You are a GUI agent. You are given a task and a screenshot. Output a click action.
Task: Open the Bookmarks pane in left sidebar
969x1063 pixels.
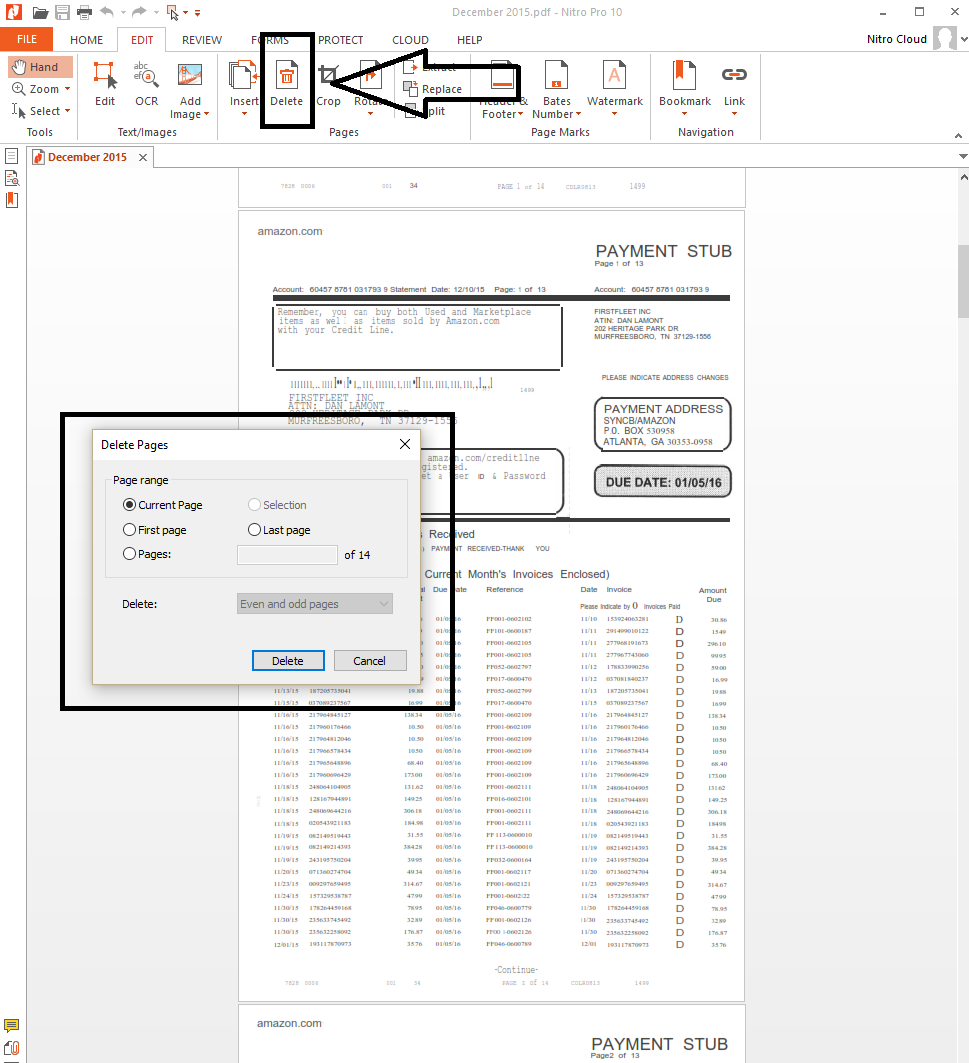pyautogui.click(x=12, y=201)
